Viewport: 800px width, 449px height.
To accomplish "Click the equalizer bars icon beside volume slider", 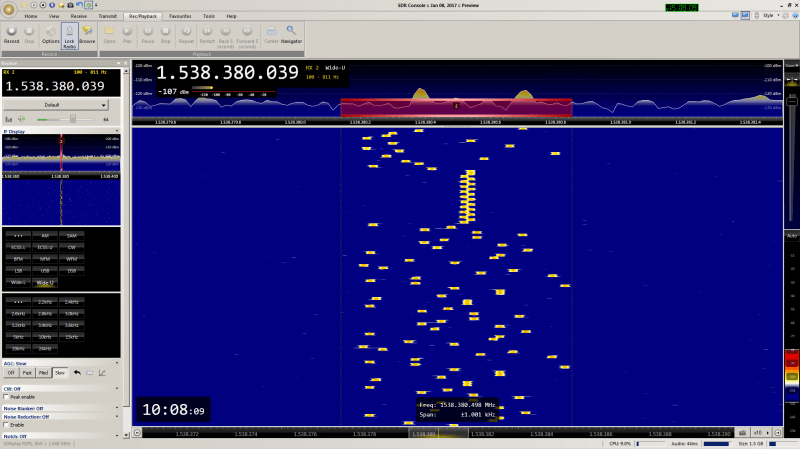I will pyautogui.click(x=9, y=119).
